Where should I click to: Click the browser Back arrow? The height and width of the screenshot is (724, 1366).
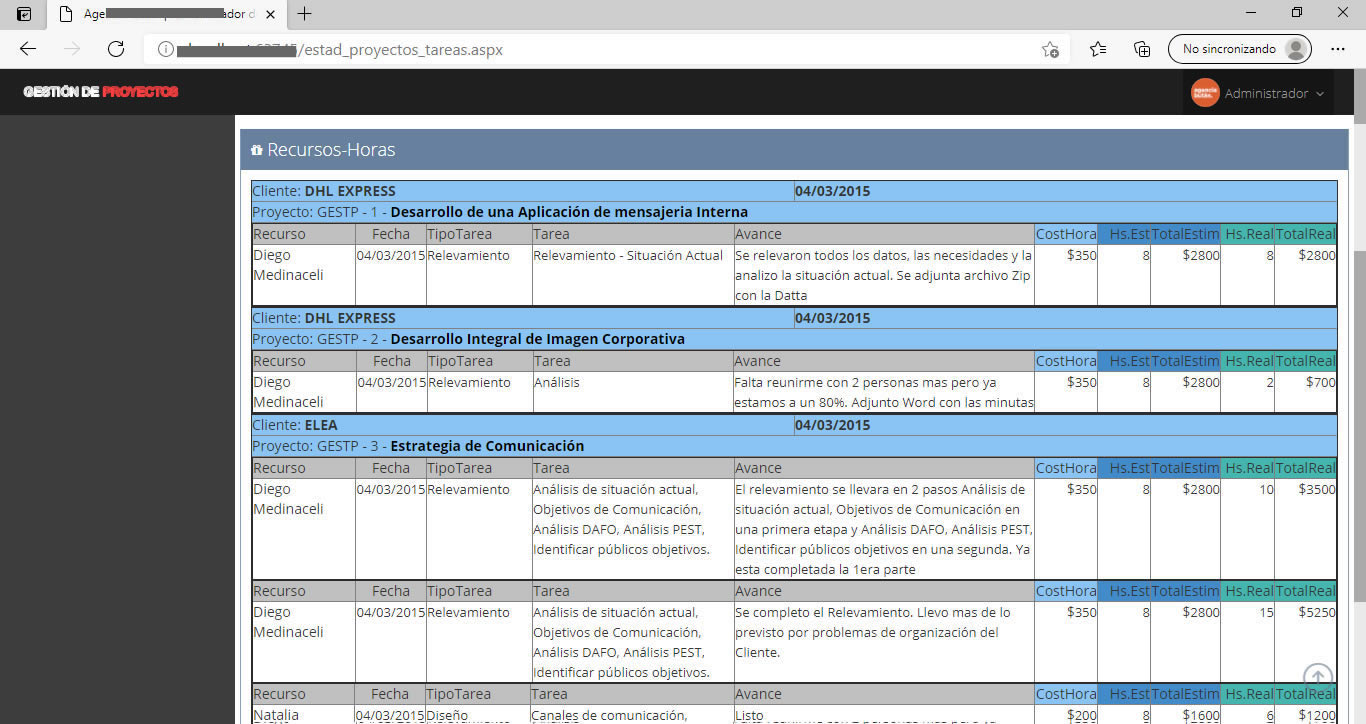(x=28, y=49)
